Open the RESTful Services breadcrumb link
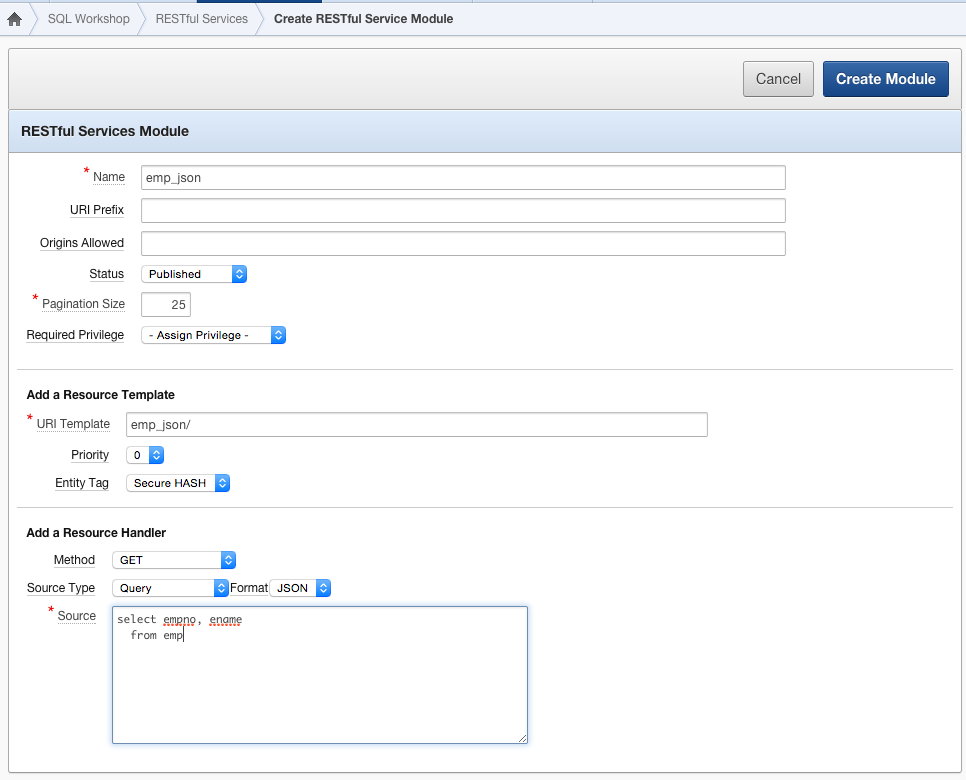 click(x=203, y=18)
